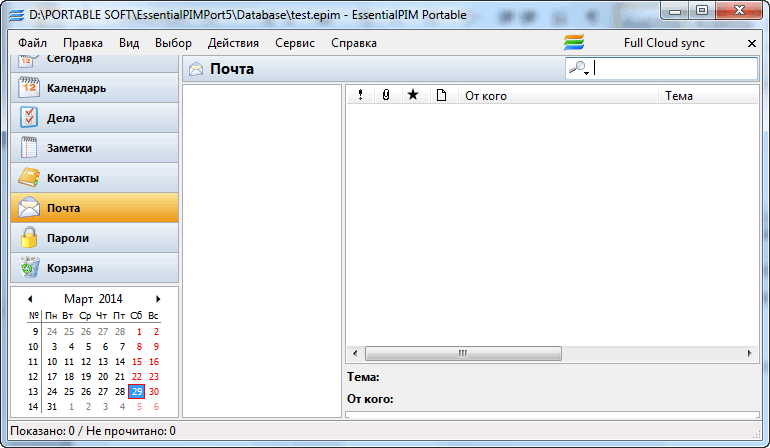Open Passwords (Пароли) padlock icon
The width and height of the screenshot is (770, 448).
(29, 238)
